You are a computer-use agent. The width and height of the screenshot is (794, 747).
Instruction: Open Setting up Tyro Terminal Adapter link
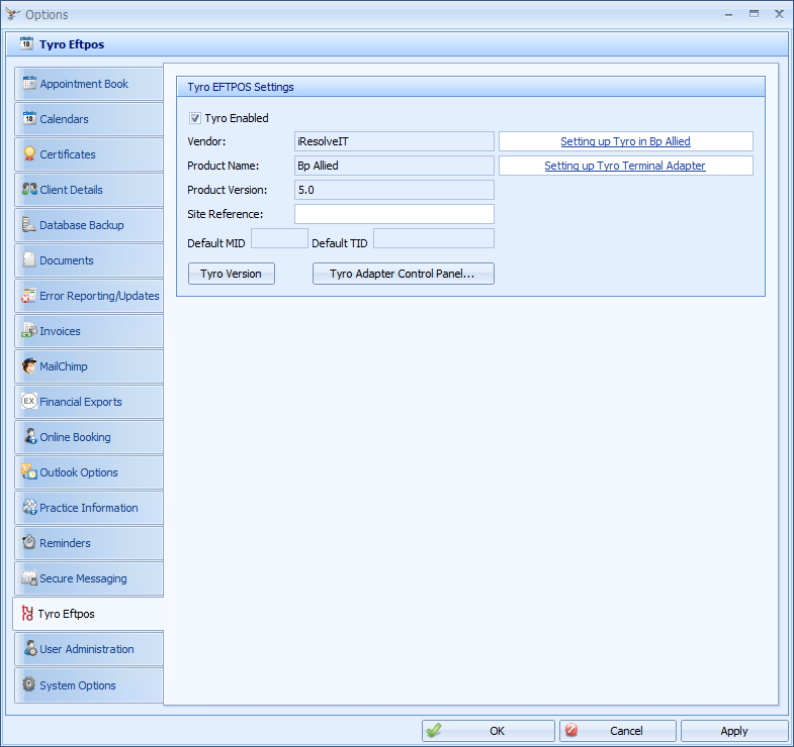pyautogui.click(x=625, y=166)
